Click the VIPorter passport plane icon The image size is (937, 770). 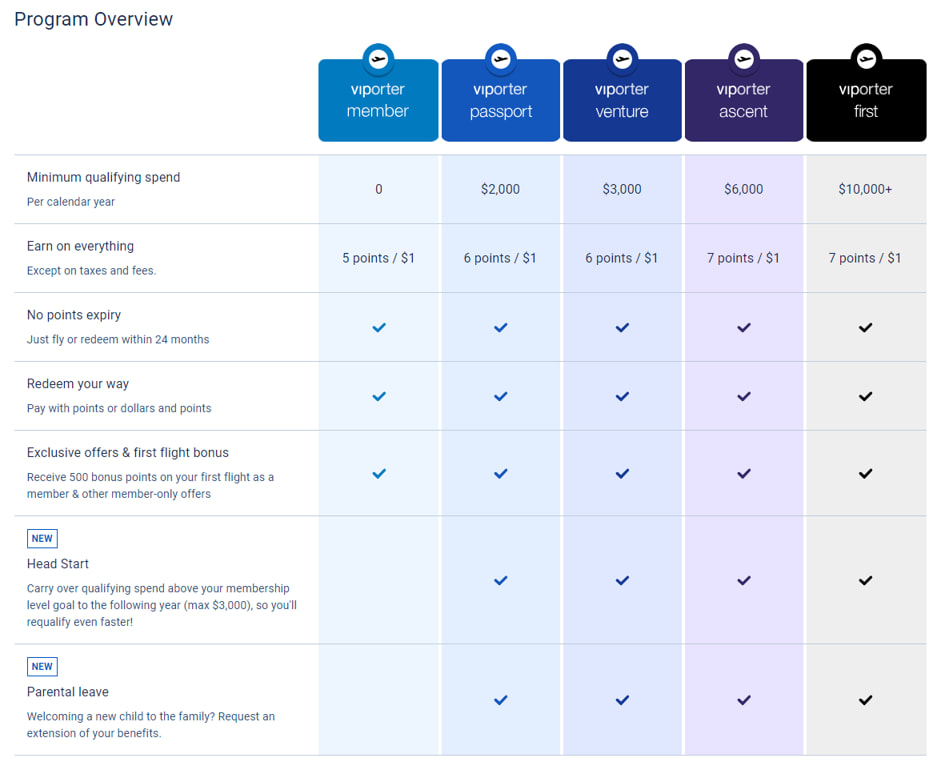500,59
